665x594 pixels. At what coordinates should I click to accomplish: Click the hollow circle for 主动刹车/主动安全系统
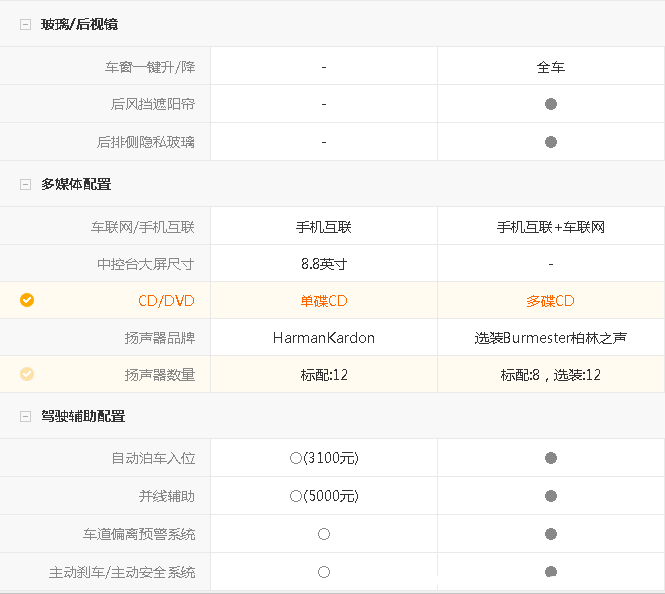coord(324,572)
